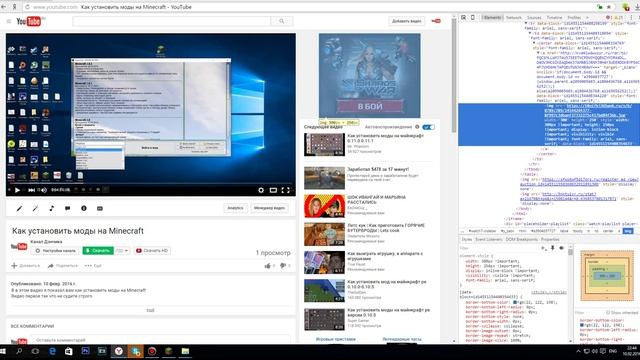Switch to Event Listeners pane tab

pyautogui.click(x=489, y=239)
